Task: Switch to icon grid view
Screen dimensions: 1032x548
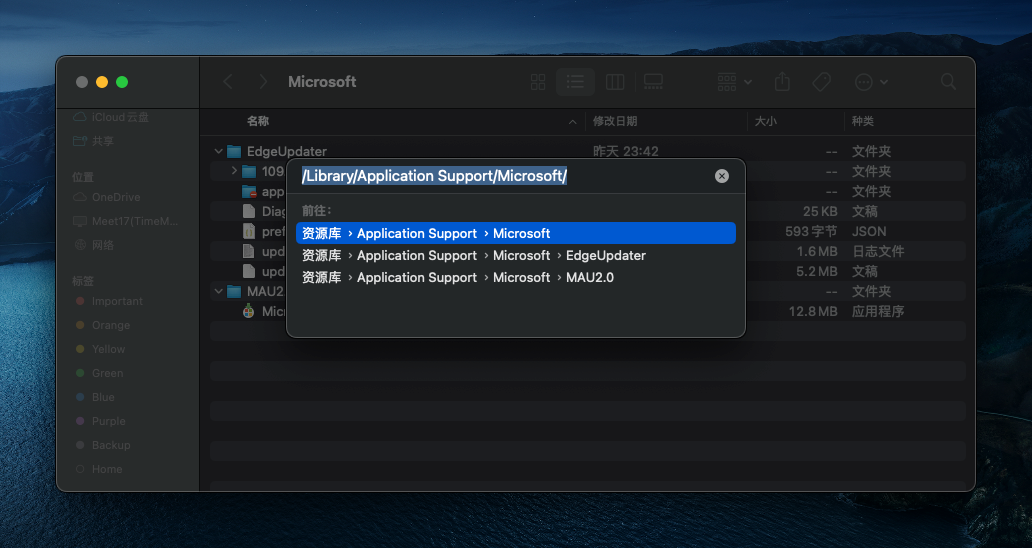Action: point(538,82)
